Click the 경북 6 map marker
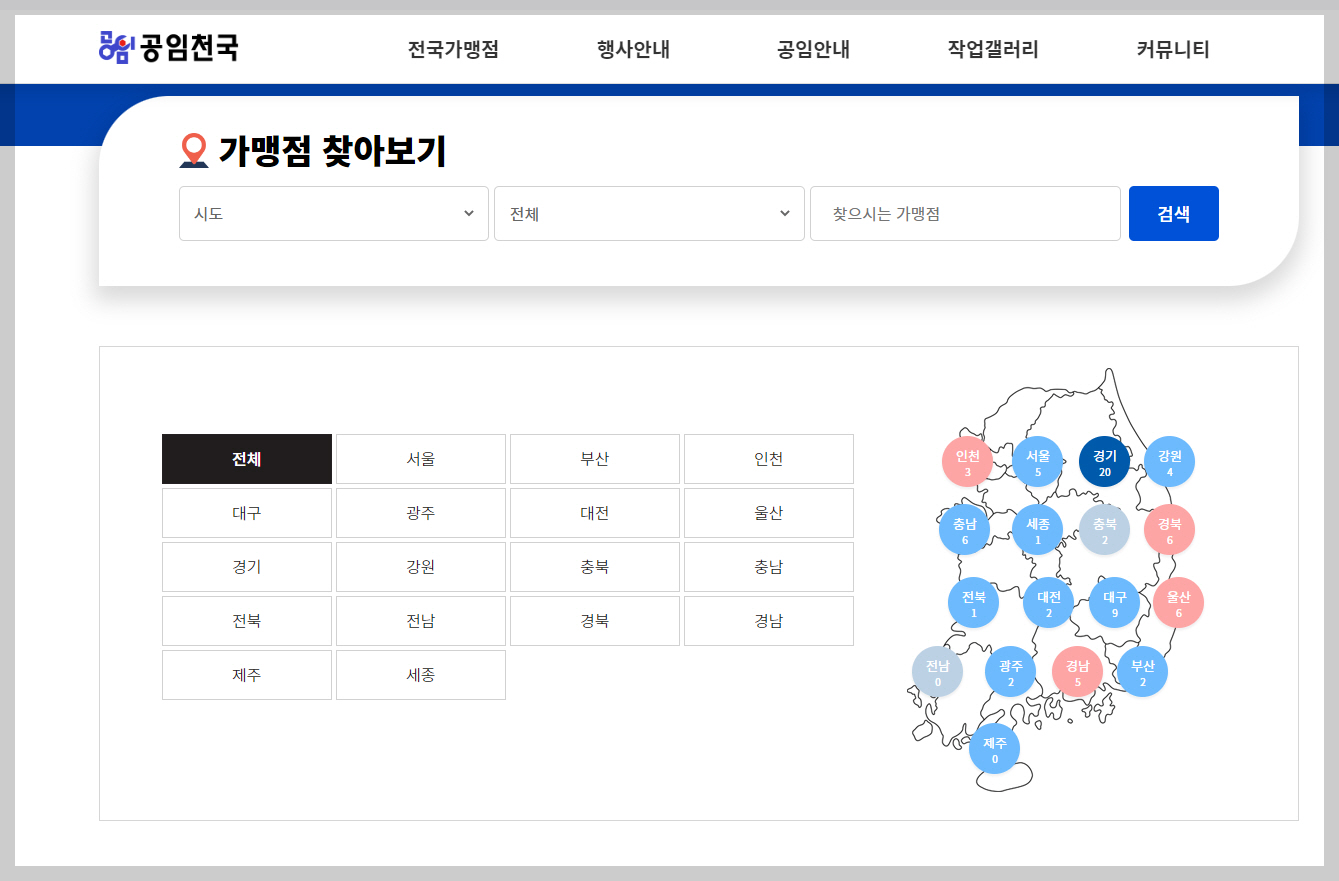Viewport: 1339px width, 881px height. (x=1169, y=530)
